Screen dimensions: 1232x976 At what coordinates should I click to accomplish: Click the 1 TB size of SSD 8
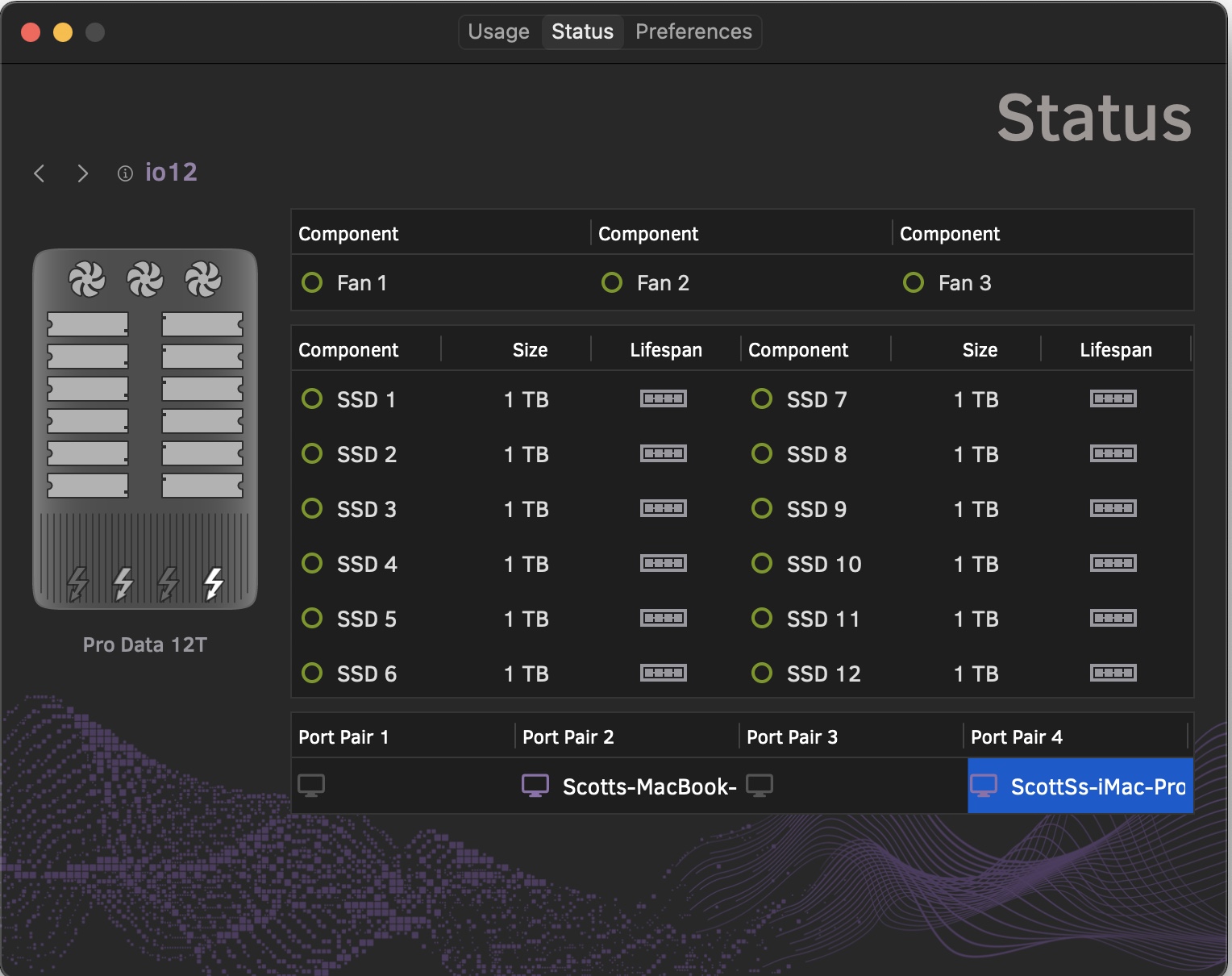tap(976, 454)
